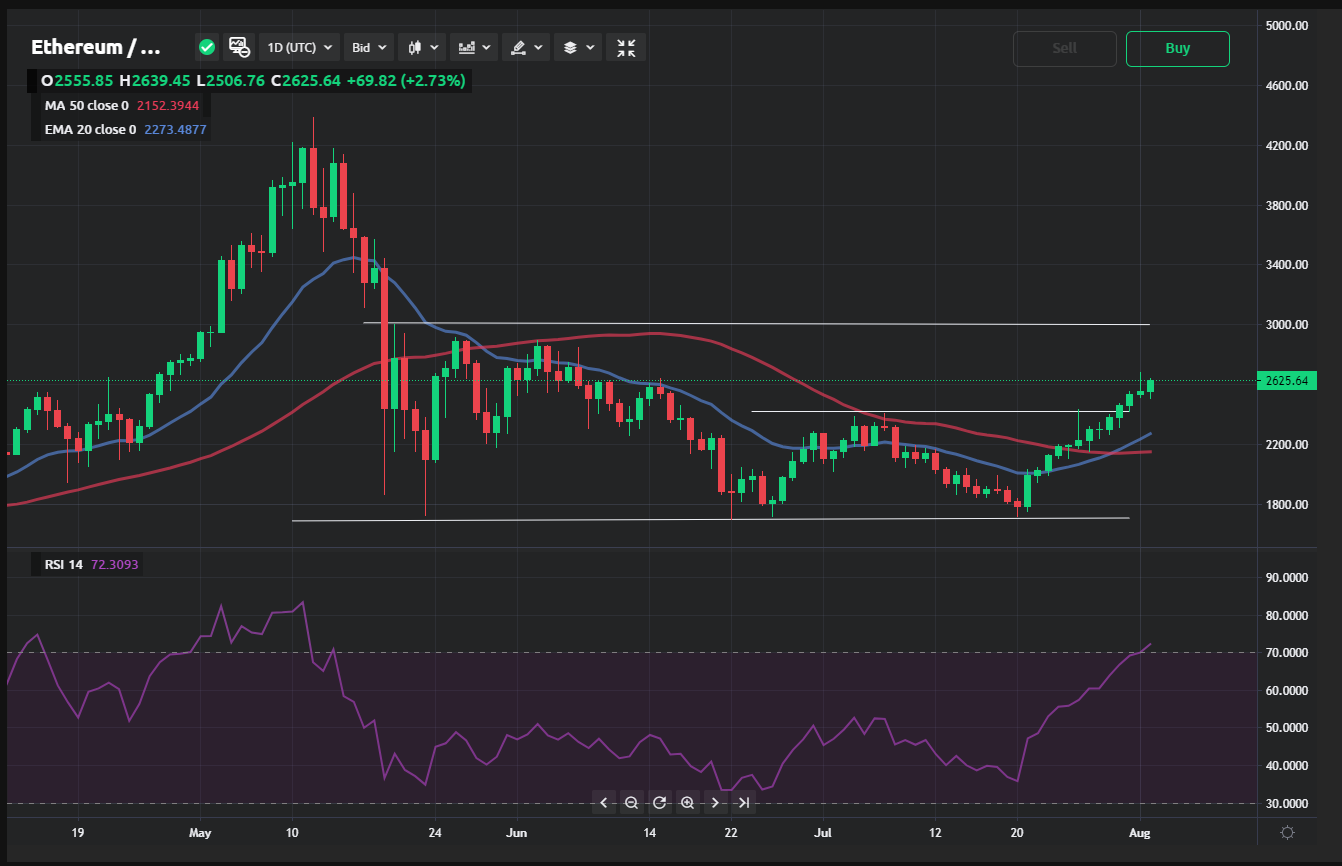Screen dimensions: 1342x866
Task: Open the candlestick chart type dropdown
Action: pos(423,47)
